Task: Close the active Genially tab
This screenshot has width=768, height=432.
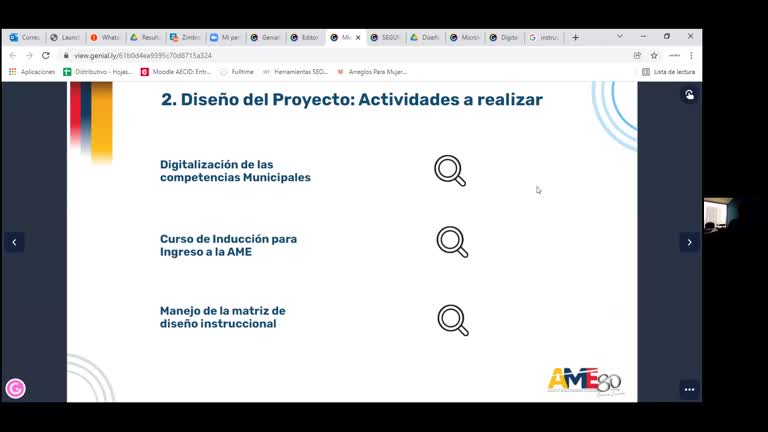Action: 358,37
